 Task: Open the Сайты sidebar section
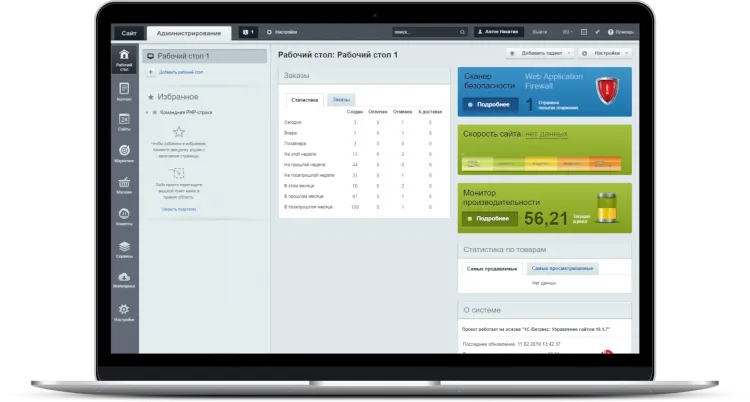click(124, 122)
